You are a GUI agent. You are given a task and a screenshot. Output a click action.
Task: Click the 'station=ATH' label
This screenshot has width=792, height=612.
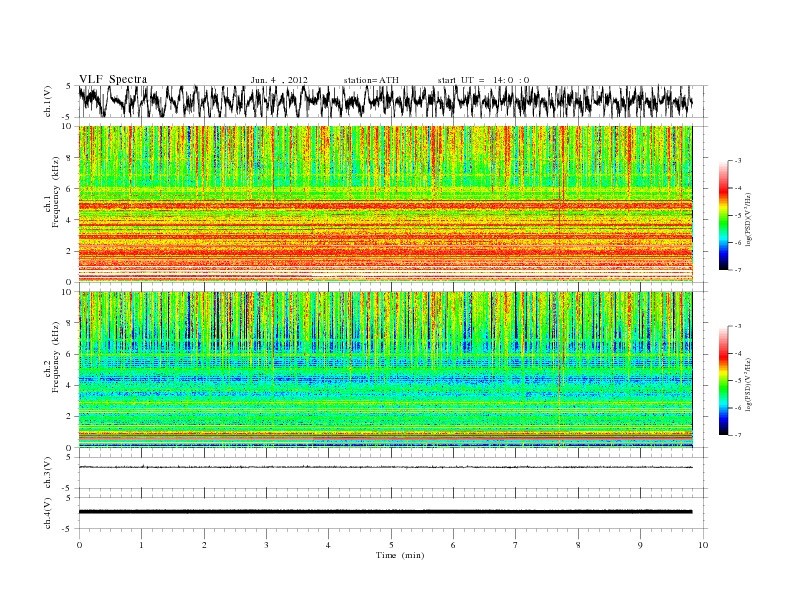[x=371, y=80]
